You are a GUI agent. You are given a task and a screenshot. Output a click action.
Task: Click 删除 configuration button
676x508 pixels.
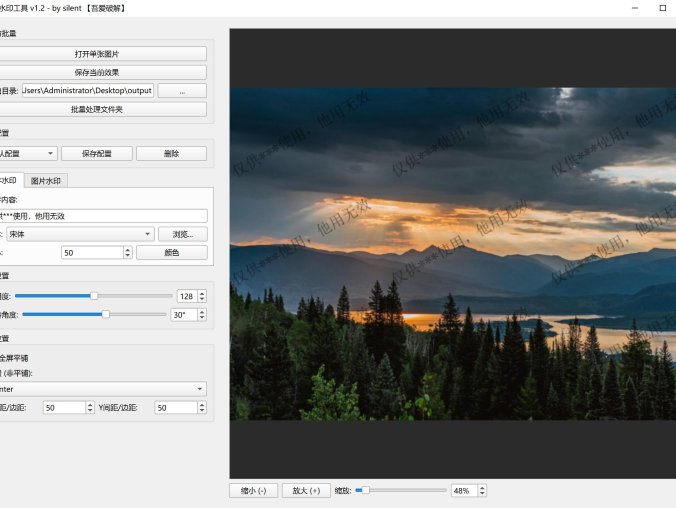pyautogui.click(x=172, y=154)
